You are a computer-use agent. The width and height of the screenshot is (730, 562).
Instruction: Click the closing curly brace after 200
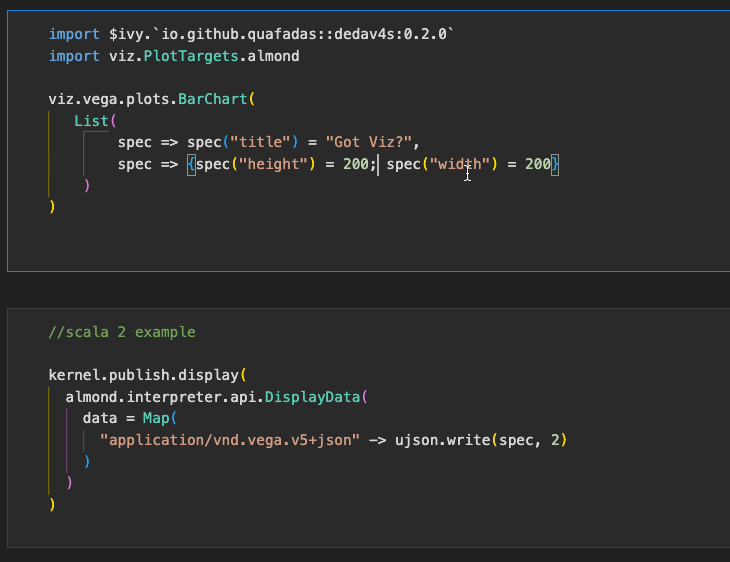coord(554,164)
